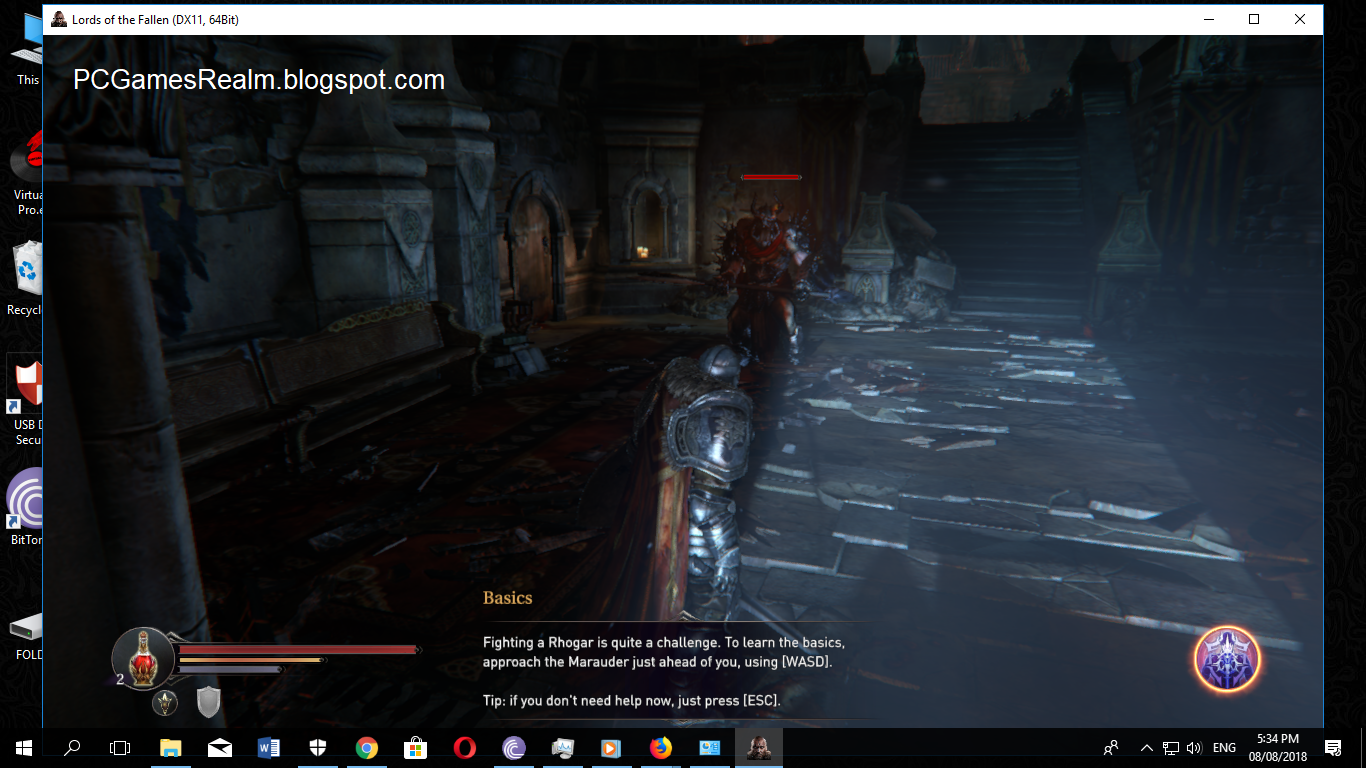Click the Marauder enemy's red health bar
Viewport: 1366px width, 768px height.
[771, 177]
